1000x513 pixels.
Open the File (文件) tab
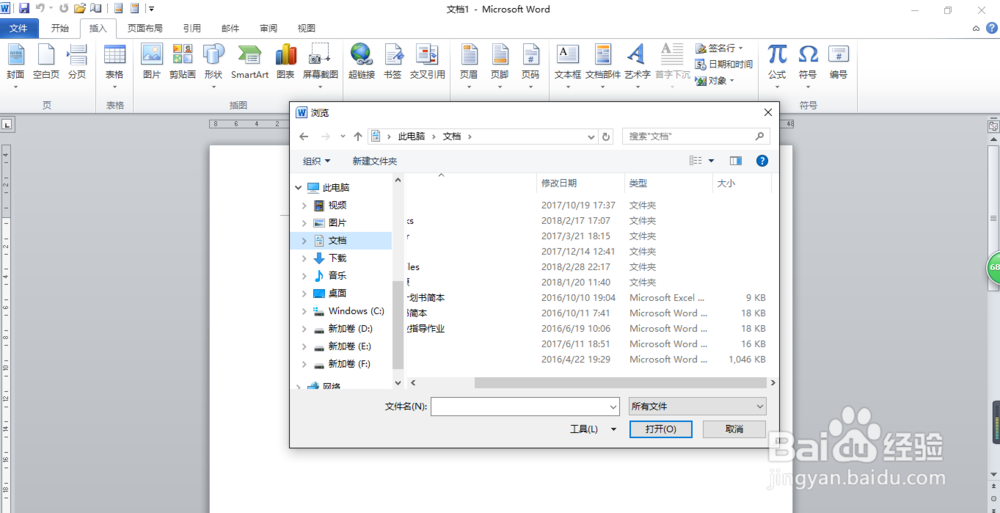pos(19,28)
